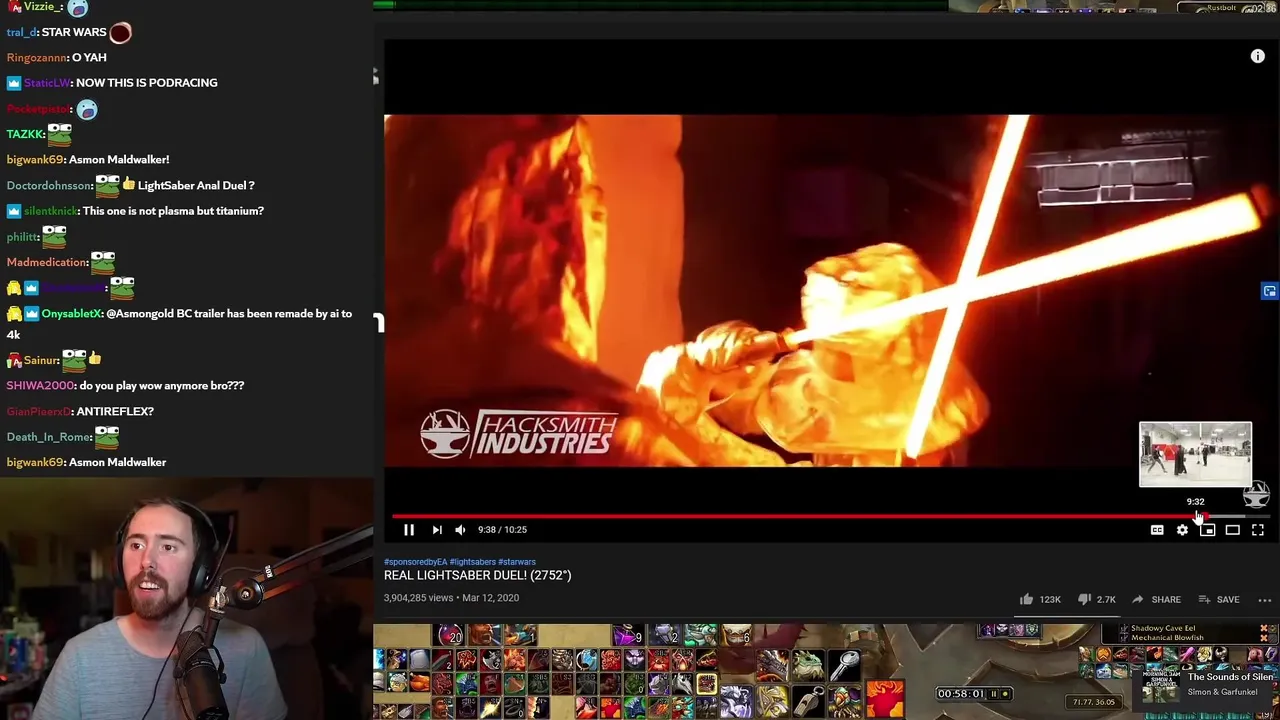Click the yellow-highlighted action bar icon
Image resolution: width=1280 pixels, height=720 pixels.
coord(707,684)
